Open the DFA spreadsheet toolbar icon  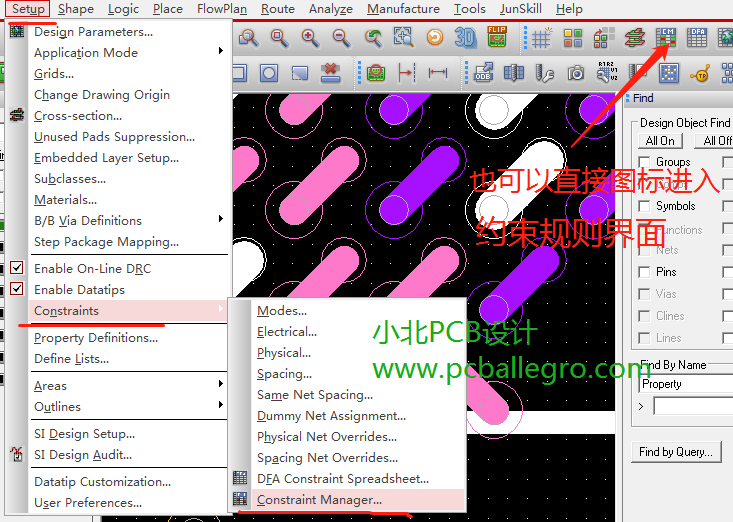click(x=697, y=37)
